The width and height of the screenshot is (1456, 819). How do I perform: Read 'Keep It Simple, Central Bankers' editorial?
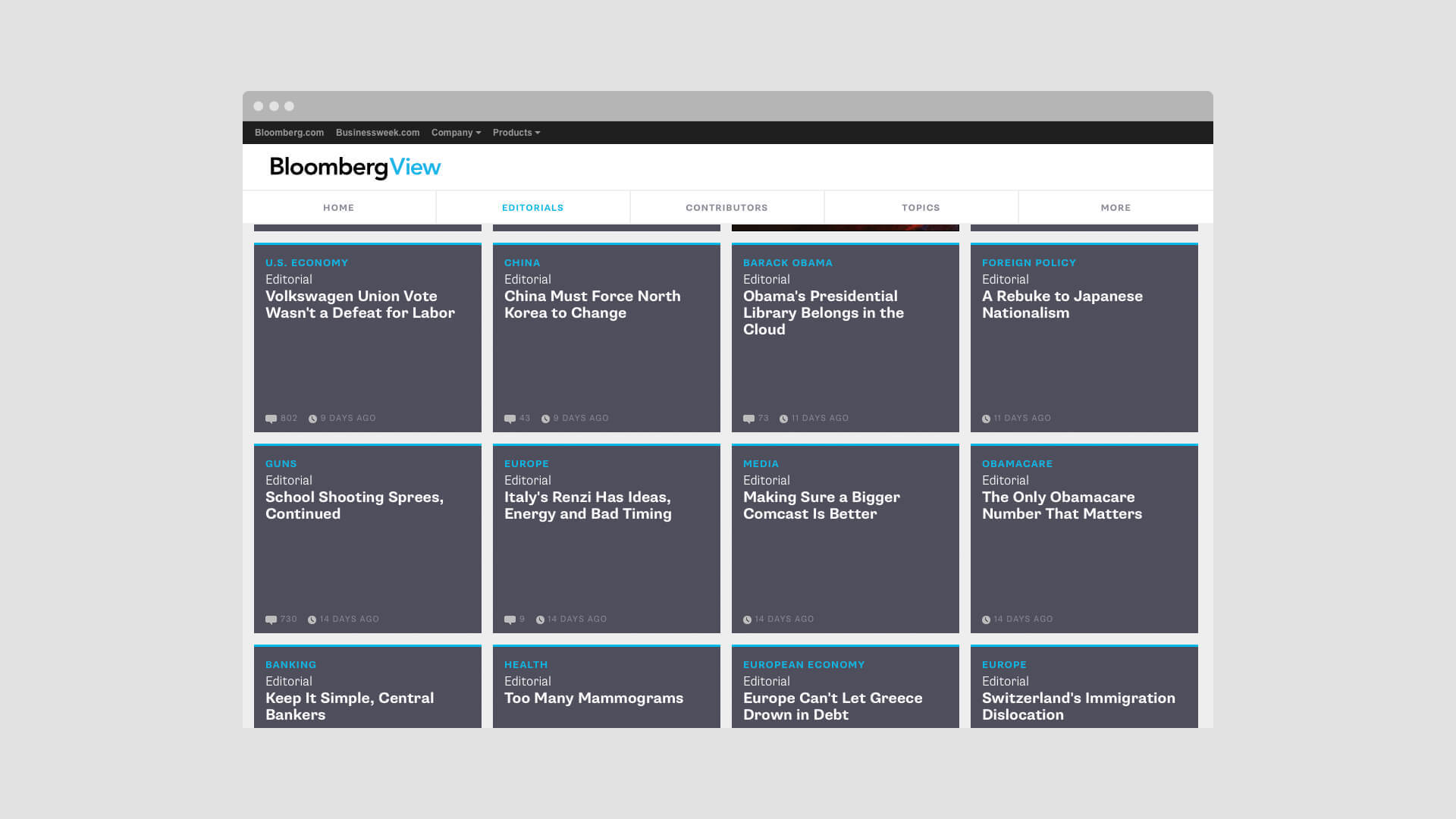(x=350, y=707)
